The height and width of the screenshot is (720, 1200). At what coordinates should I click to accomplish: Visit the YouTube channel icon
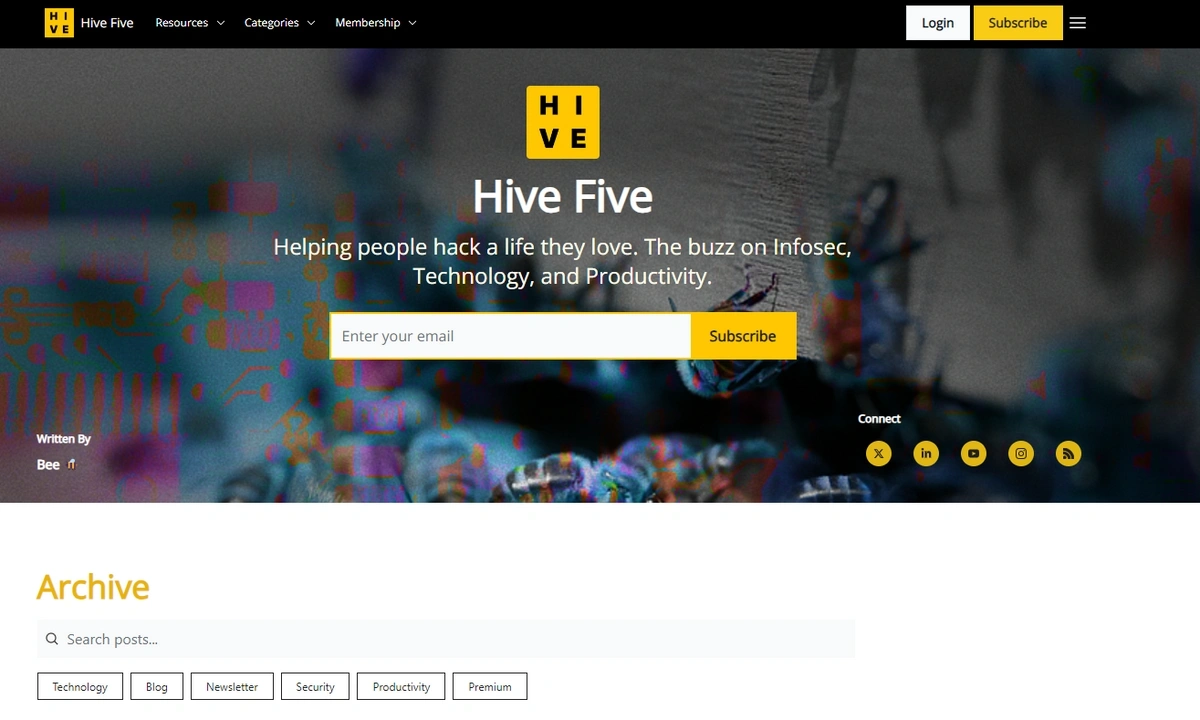coord(973,454)
